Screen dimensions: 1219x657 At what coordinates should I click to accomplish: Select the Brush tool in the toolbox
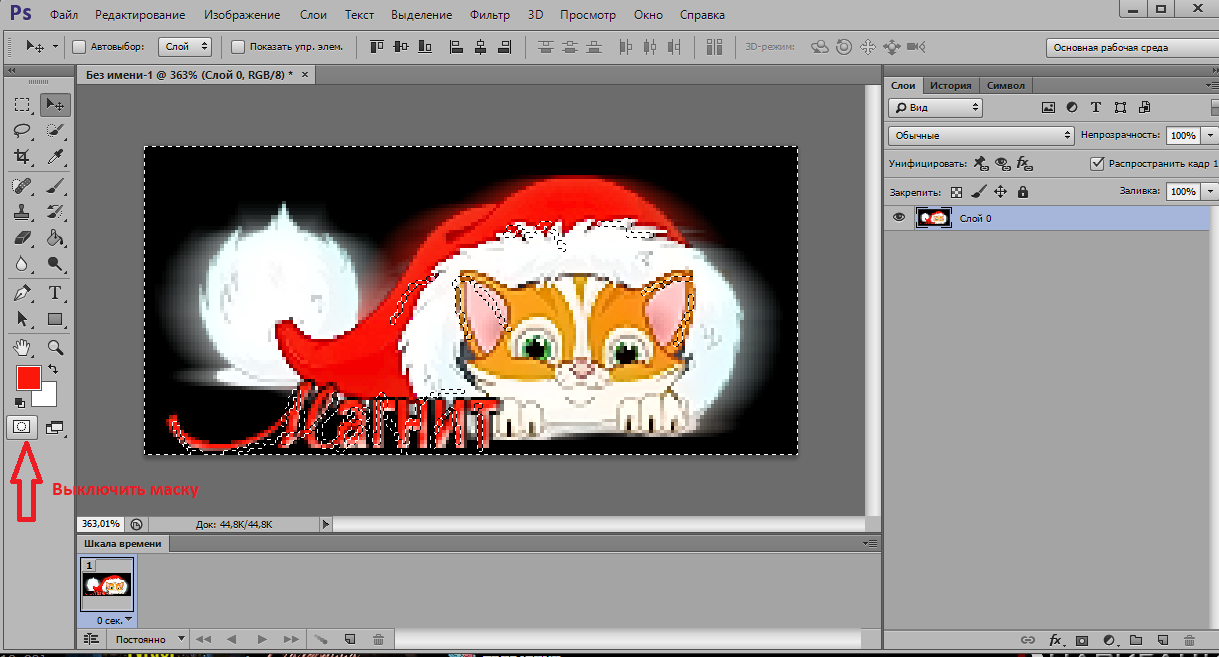[55, 186]
